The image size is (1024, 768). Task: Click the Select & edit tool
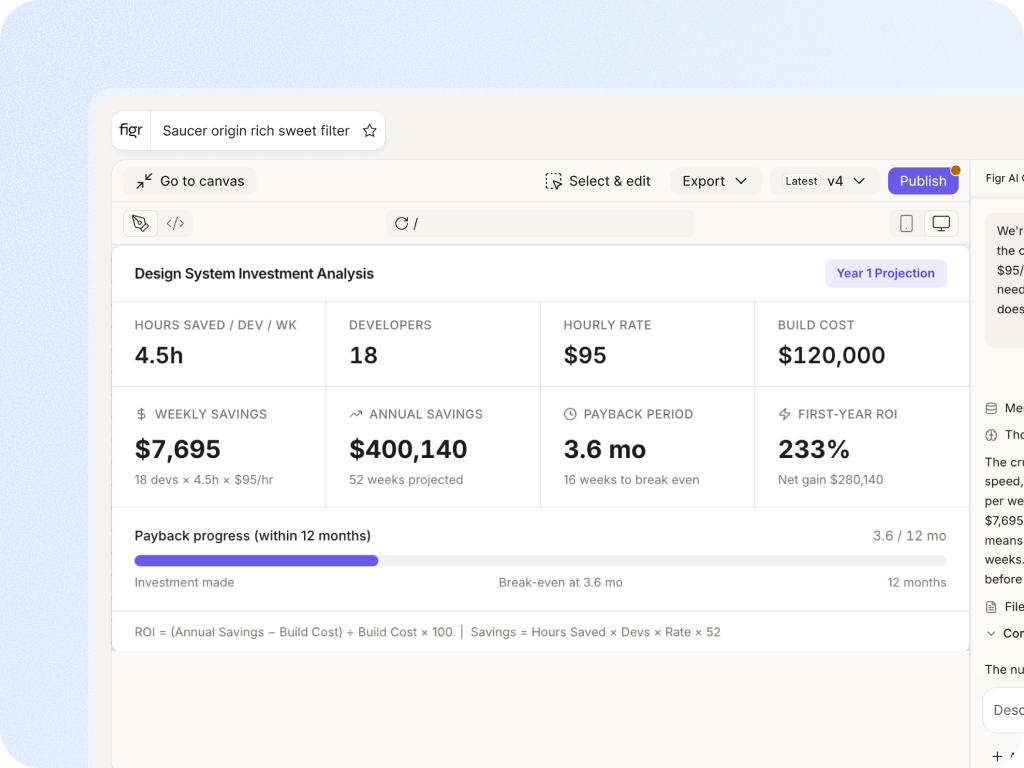pos(598,181)
